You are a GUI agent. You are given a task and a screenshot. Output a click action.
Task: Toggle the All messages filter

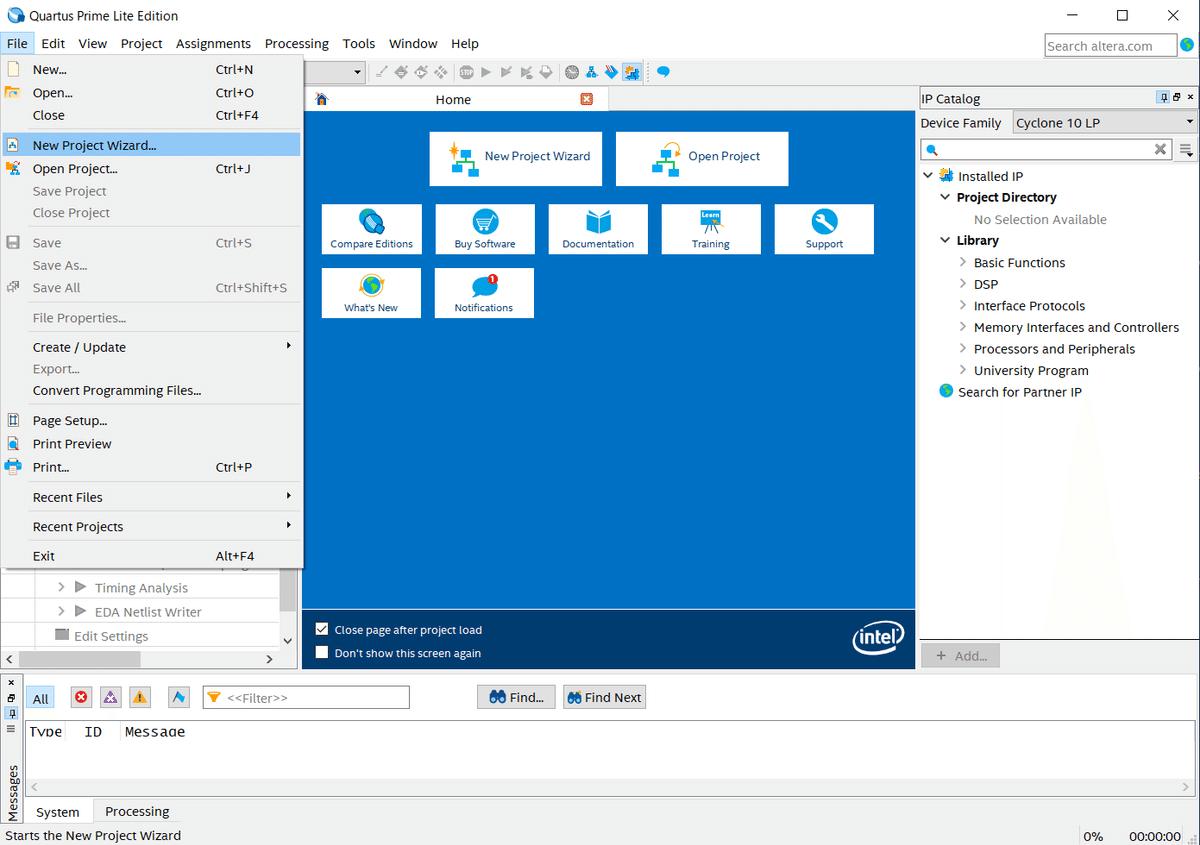pyautogui.click(x=40, y=697)
